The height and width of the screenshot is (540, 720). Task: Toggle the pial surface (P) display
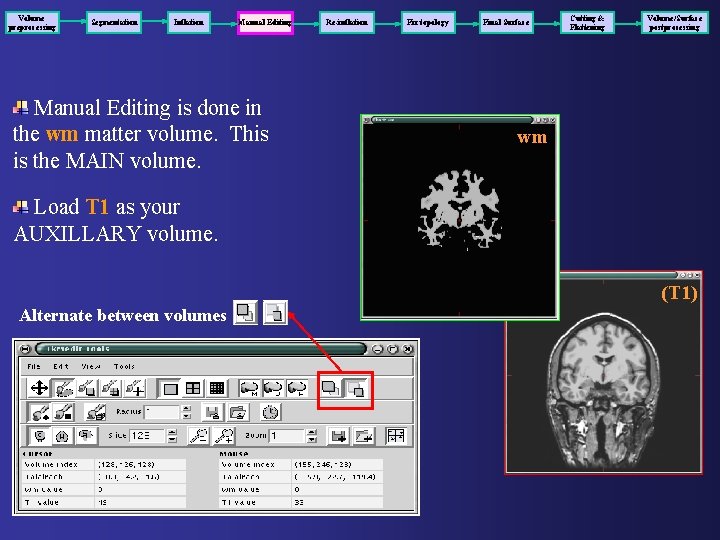[x=297, y=388]
